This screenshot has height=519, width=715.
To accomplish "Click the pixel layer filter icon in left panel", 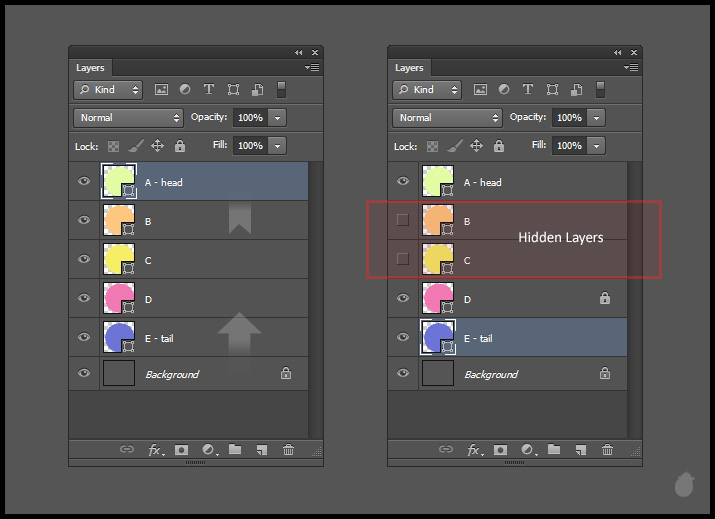I will coord(161,90).
